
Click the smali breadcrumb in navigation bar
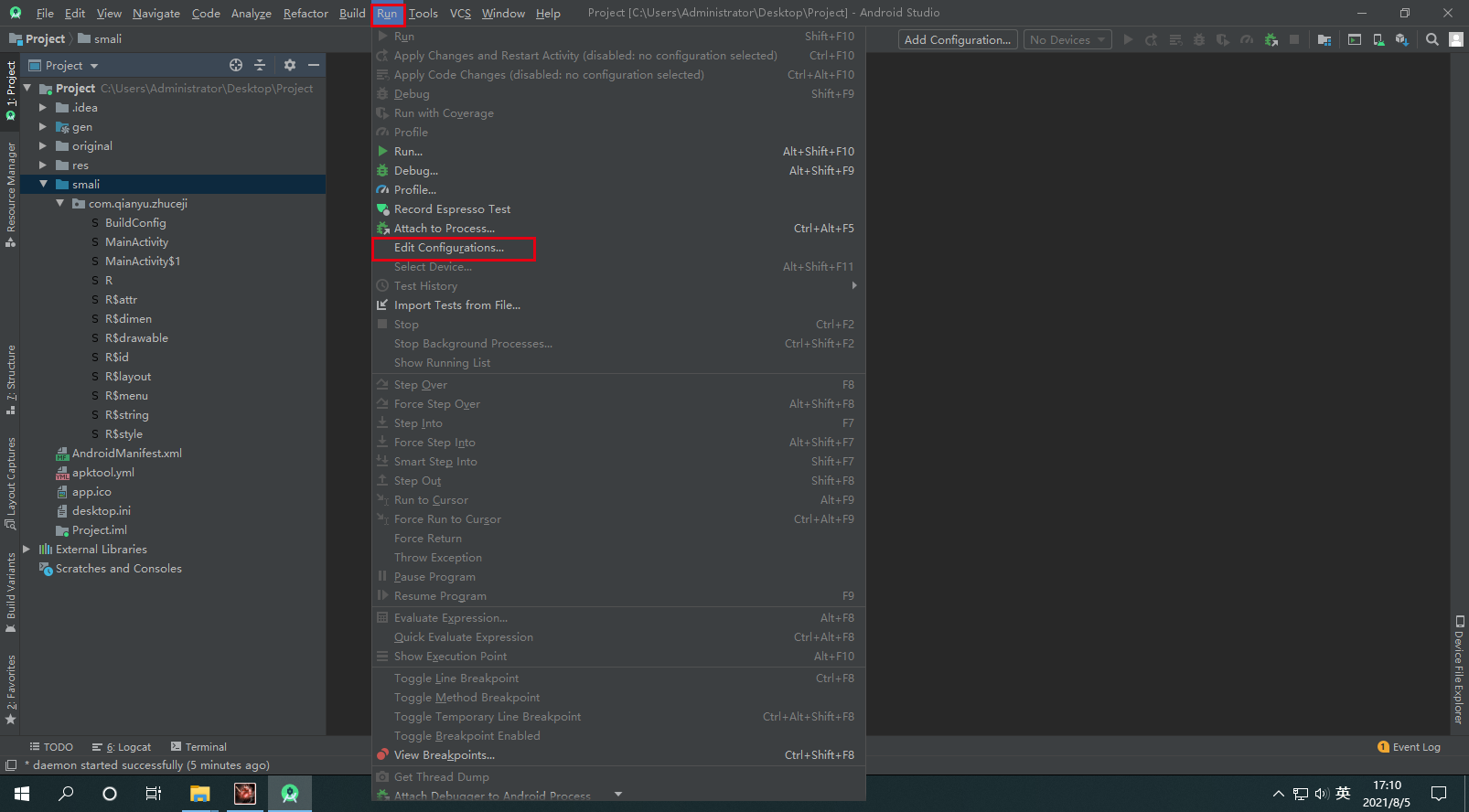pyautogui.click(x=101, y=38)
